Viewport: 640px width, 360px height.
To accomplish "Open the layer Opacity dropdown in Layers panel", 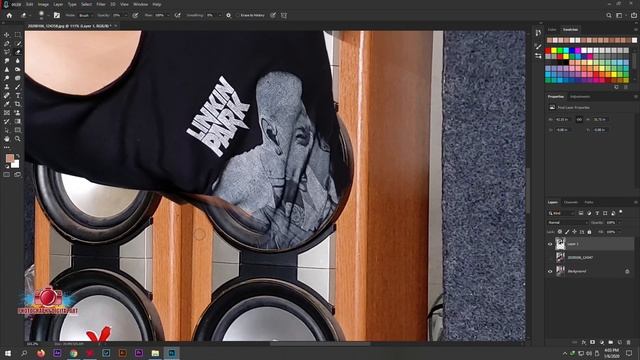I will [x=619, y=222].
